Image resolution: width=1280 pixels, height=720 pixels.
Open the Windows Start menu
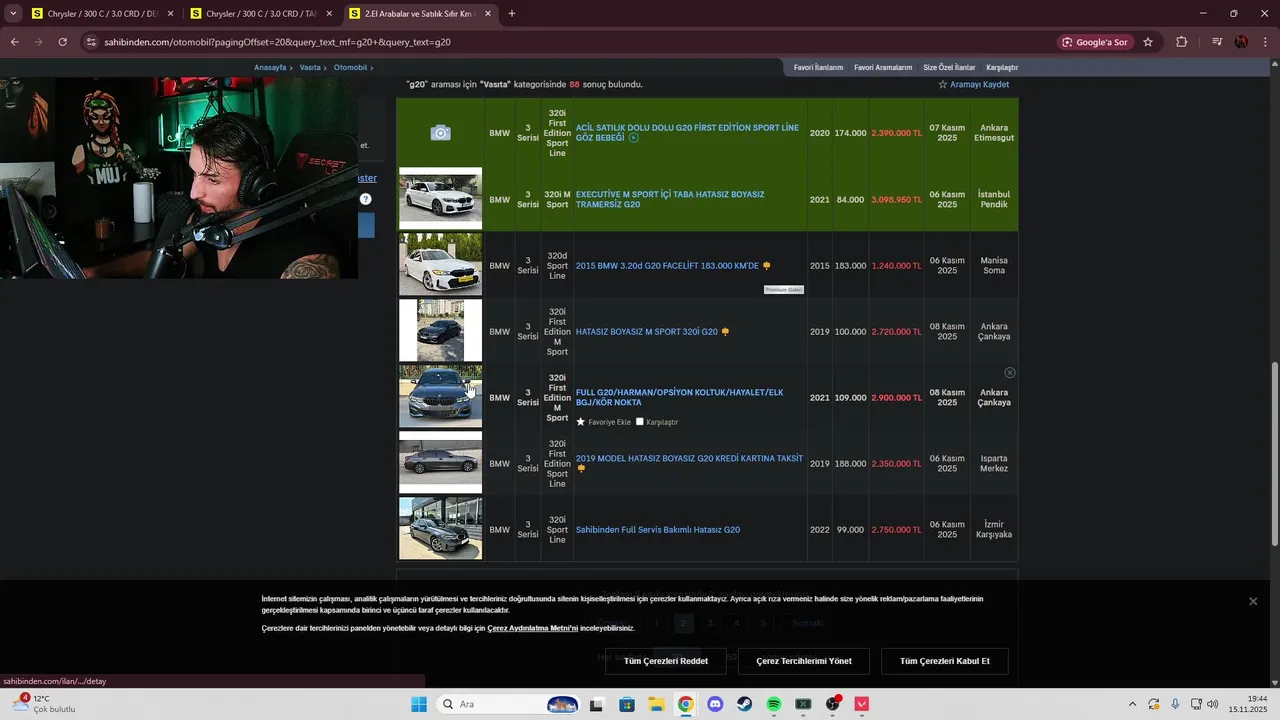click(419, 704)
